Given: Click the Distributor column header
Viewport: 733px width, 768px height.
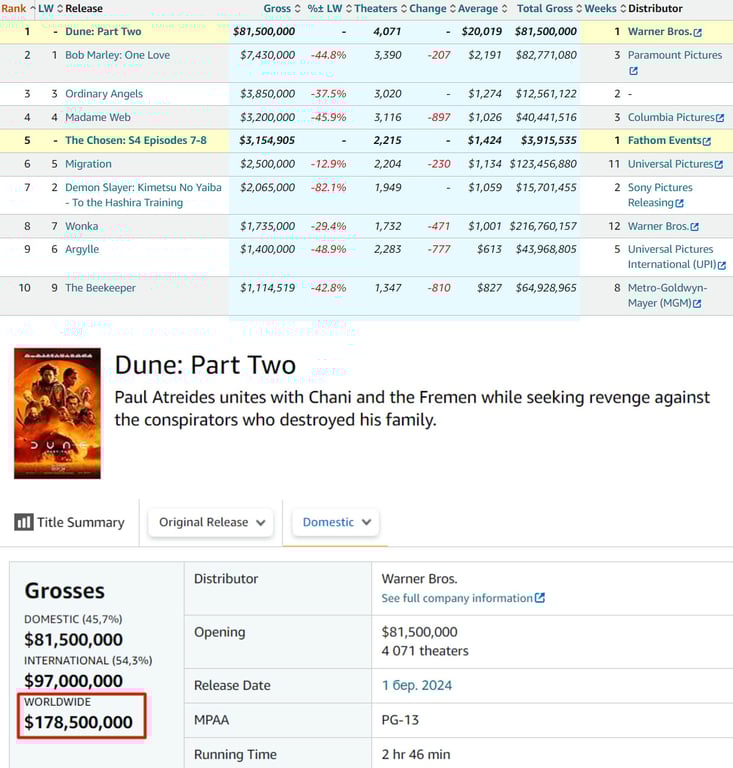Looking at the screenshot, I should coord(655,9).
